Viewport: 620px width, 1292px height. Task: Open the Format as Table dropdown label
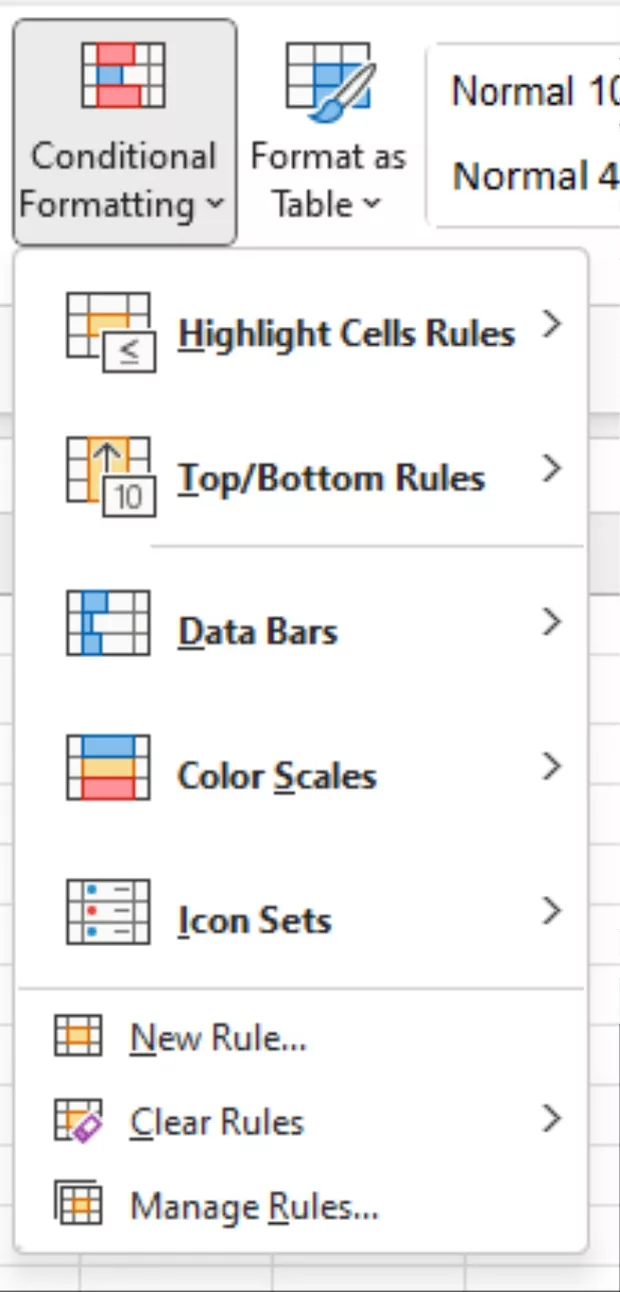point(328,181)
